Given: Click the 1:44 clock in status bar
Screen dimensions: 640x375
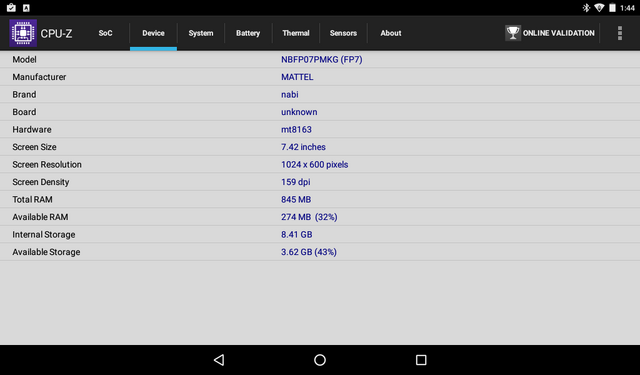Looking at the screenshot, I should tap(627, 8).
